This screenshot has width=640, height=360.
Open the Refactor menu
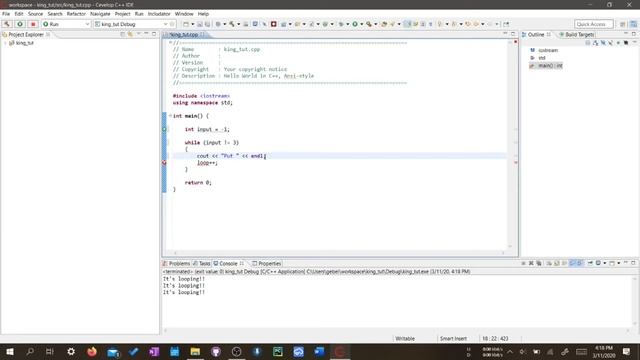[x=76, y=14]
